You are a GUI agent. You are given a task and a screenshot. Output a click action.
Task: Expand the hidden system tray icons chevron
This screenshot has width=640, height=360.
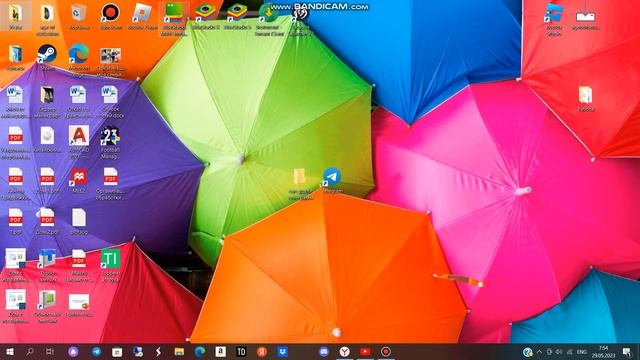point(539,351)
